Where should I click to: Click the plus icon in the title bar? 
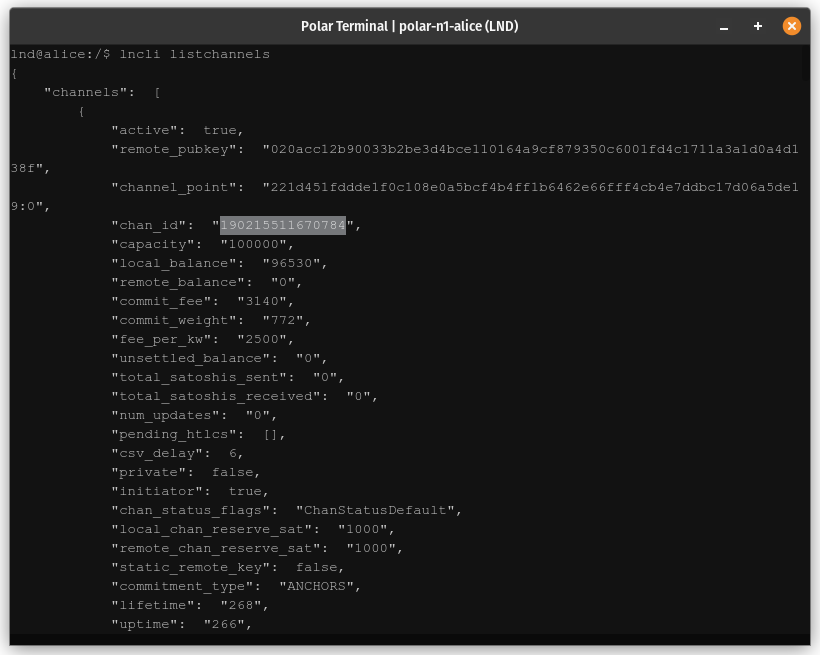point(757,26)
